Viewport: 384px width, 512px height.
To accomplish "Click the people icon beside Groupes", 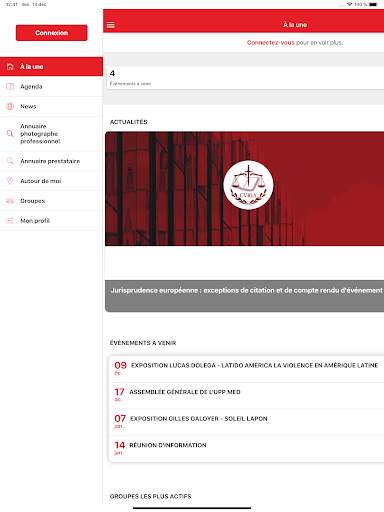I will (x=10, y=201).
